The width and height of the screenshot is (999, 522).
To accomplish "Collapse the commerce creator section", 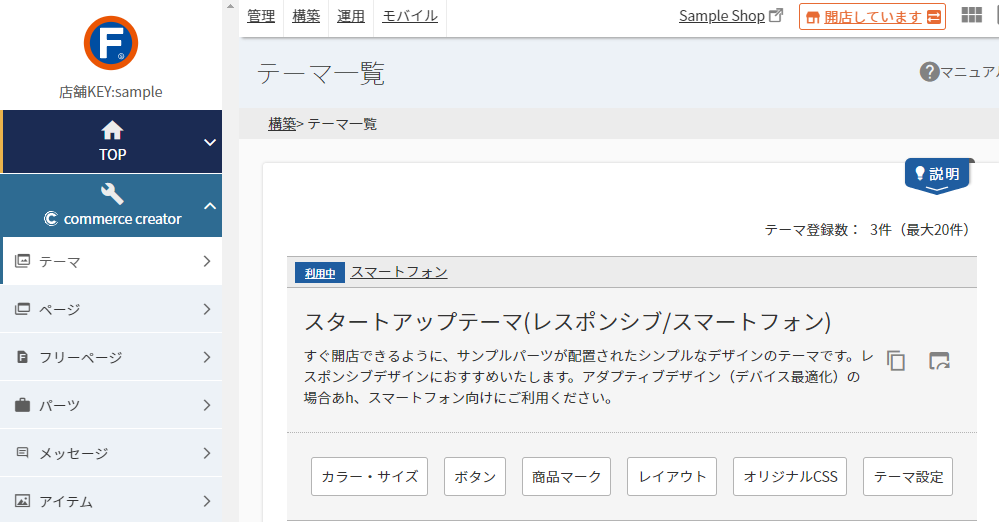I will point(210,206).
